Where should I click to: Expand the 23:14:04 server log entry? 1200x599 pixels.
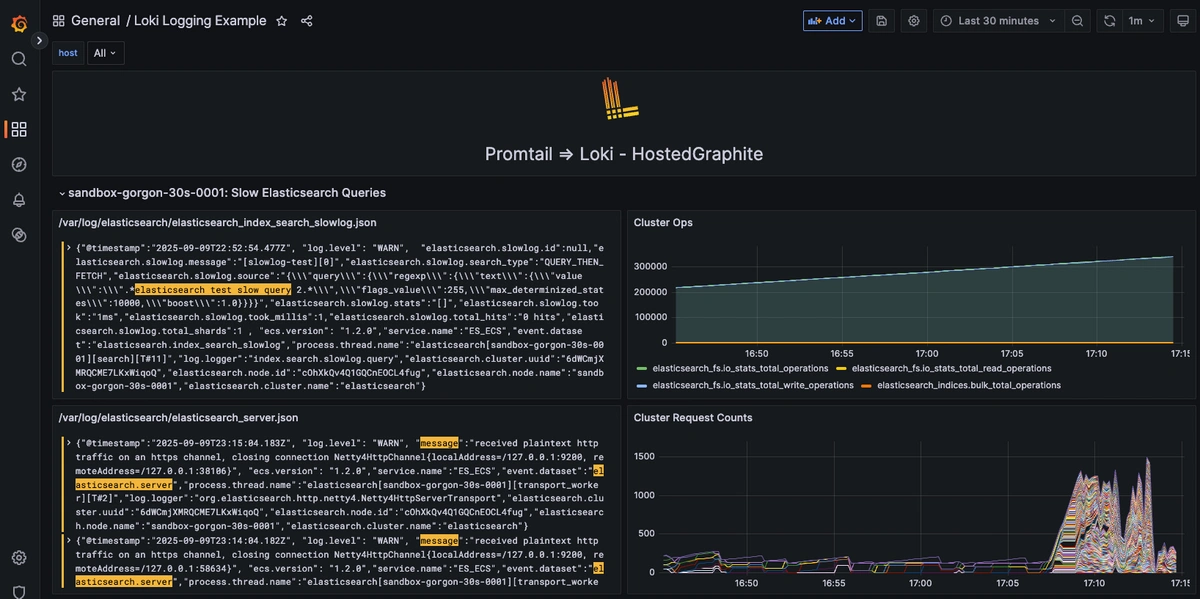pyautogui.click(x=68, y=541)
